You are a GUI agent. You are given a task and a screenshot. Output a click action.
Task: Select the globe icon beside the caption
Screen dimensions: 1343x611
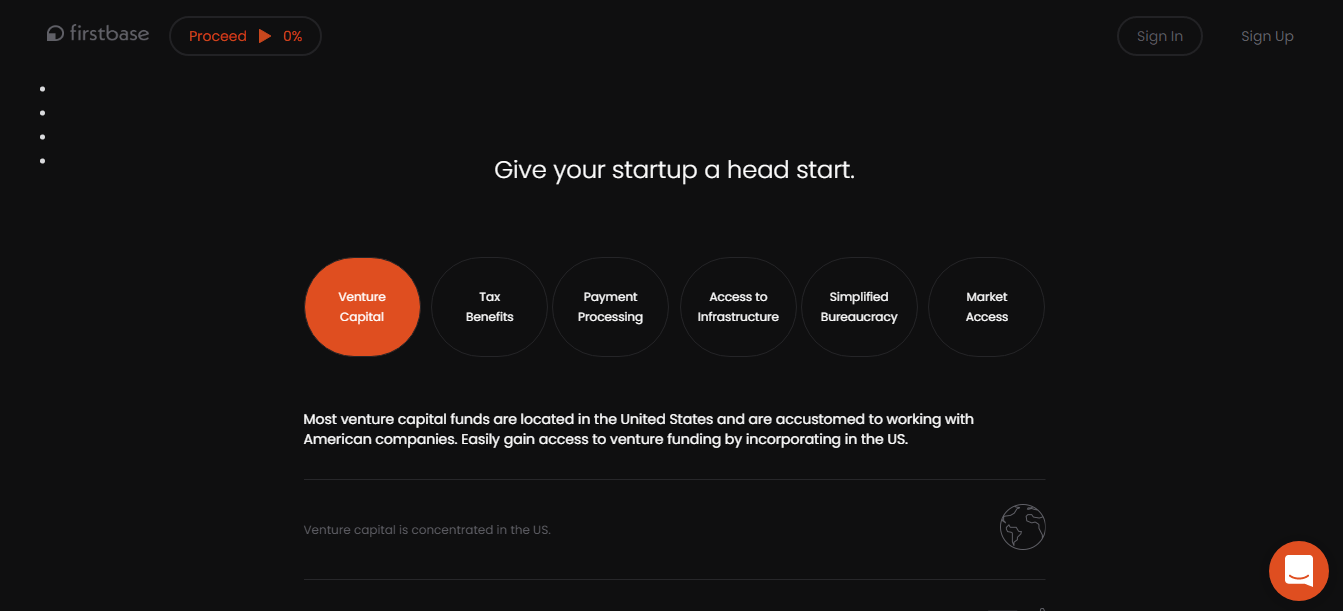[1022, 526]
